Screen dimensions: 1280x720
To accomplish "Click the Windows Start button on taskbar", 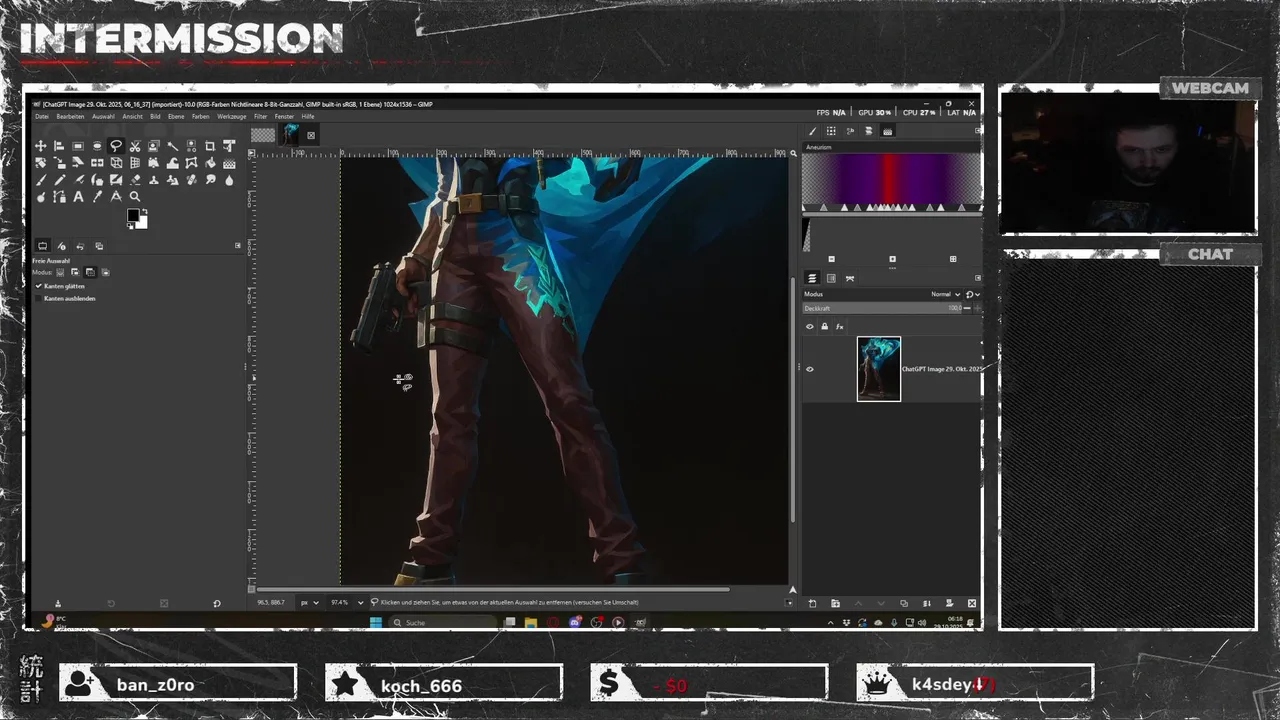I will (375, 622).
